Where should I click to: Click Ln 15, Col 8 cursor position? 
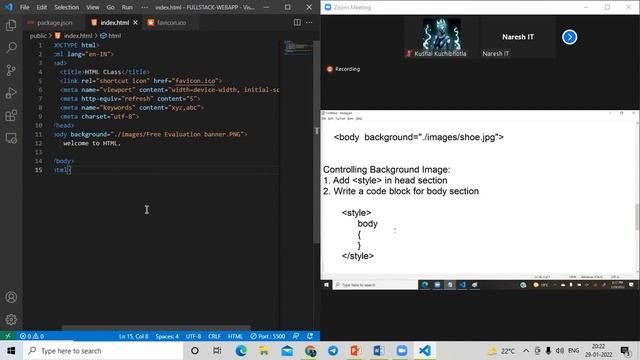133,336
